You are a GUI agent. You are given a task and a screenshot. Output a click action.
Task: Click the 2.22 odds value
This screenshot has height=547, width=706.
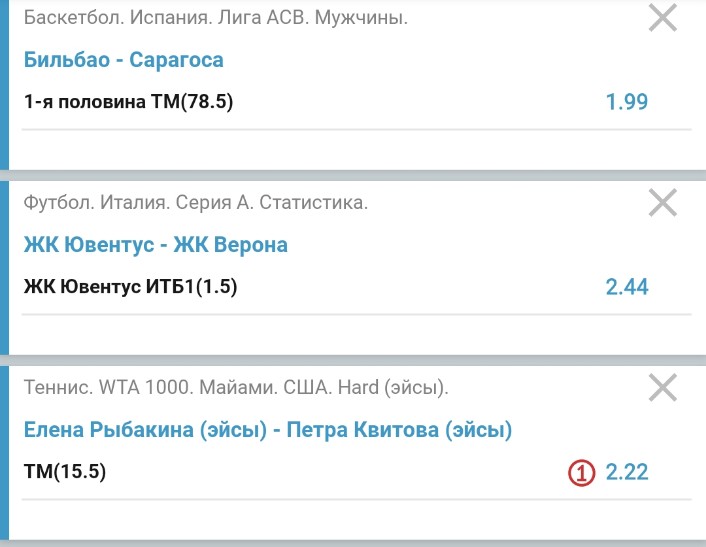627,473
